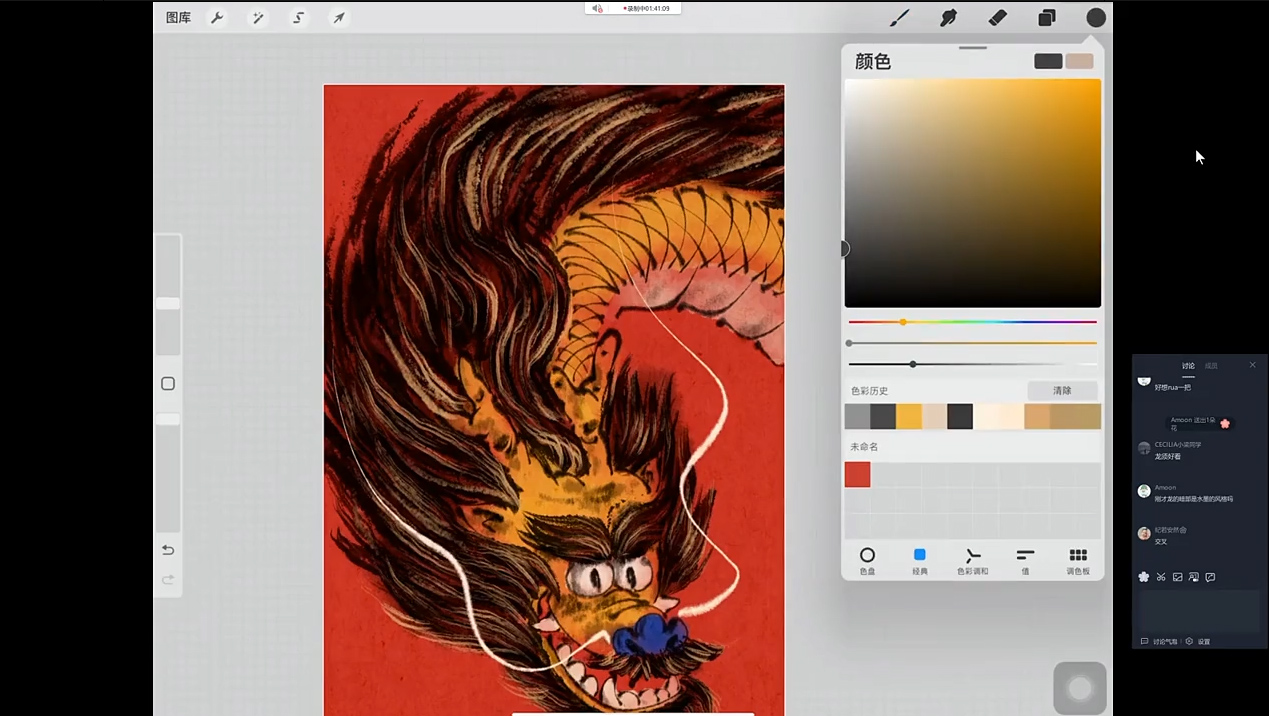This screenshot has height=716, width=1269.
Task: Open chat settings gear
Action: (x=1189, y=642)
